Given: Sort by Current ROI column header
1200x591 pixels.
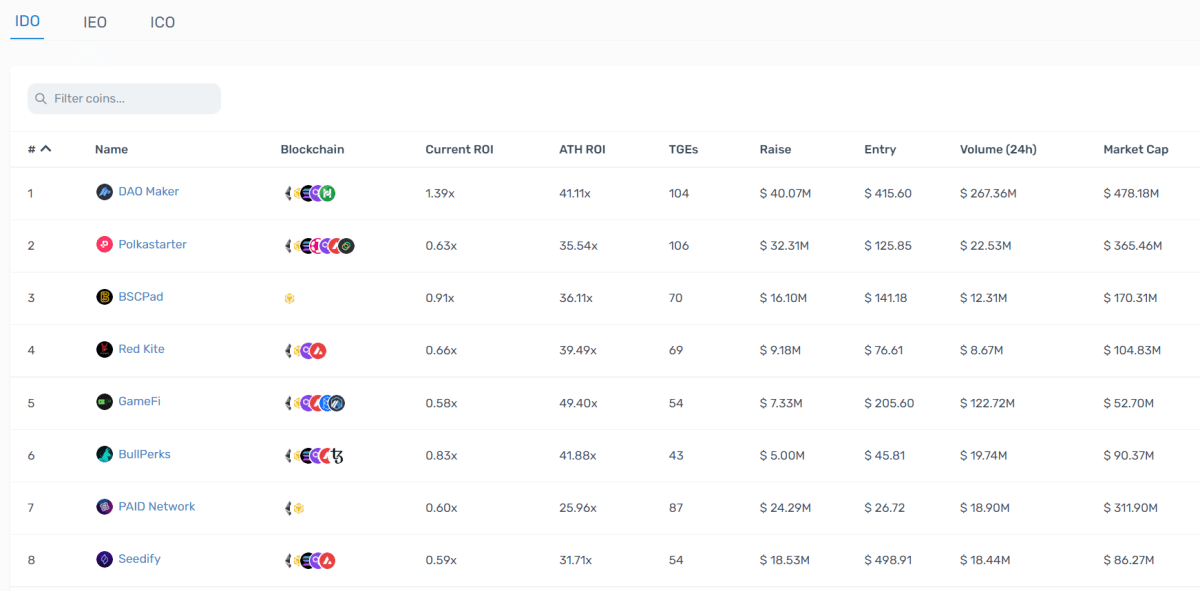Looking at the screenshot, I should (459, 150).
